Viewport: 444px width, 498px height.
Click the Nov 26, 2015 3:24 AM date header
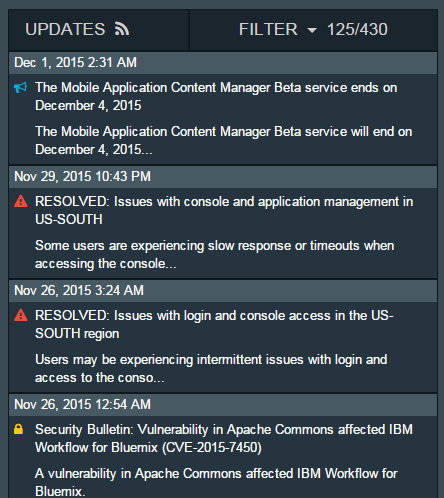tap(223, 291)
